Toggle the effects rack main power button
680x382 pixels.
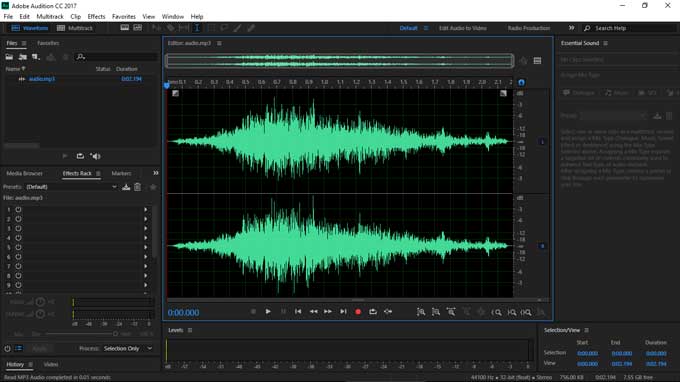[7, 349]
